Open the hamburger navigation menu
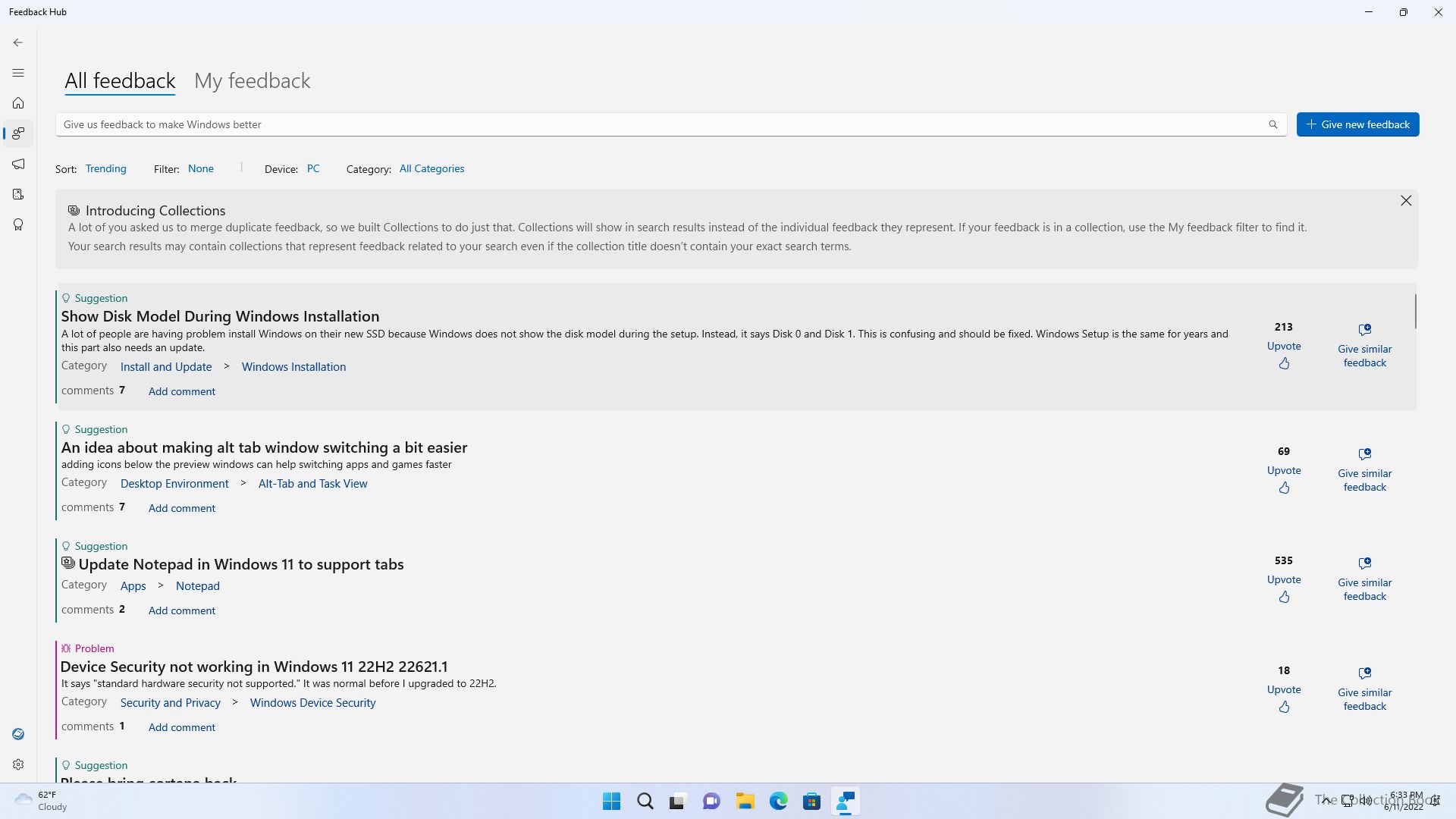The height and width of the screenshot is (819, 1456). [18, 73]
